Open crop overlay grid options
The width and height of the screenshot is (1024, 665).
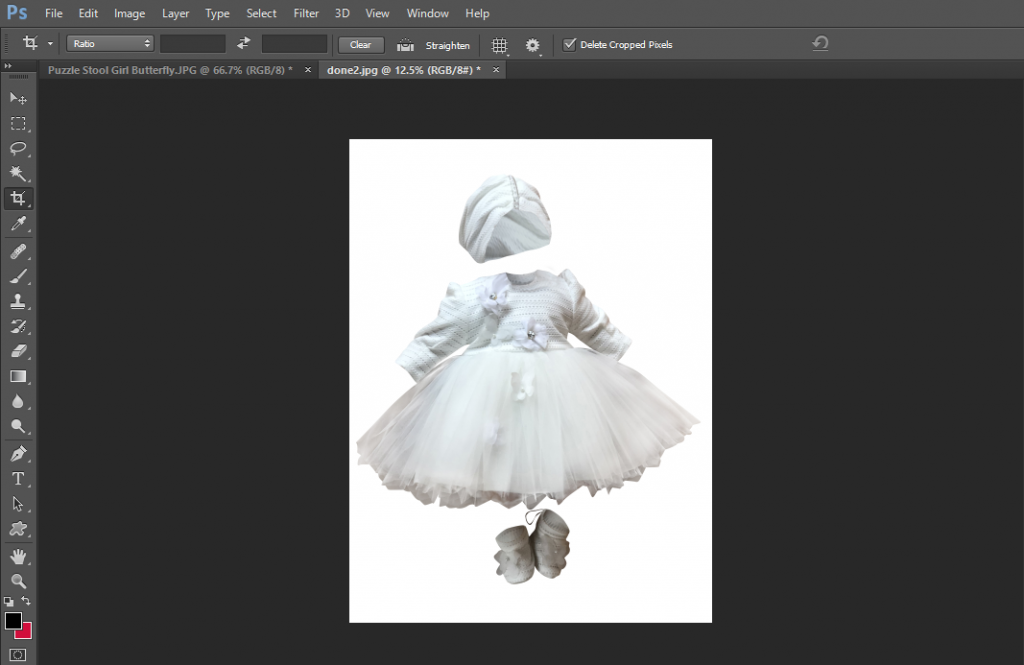[x=497, y=45]
